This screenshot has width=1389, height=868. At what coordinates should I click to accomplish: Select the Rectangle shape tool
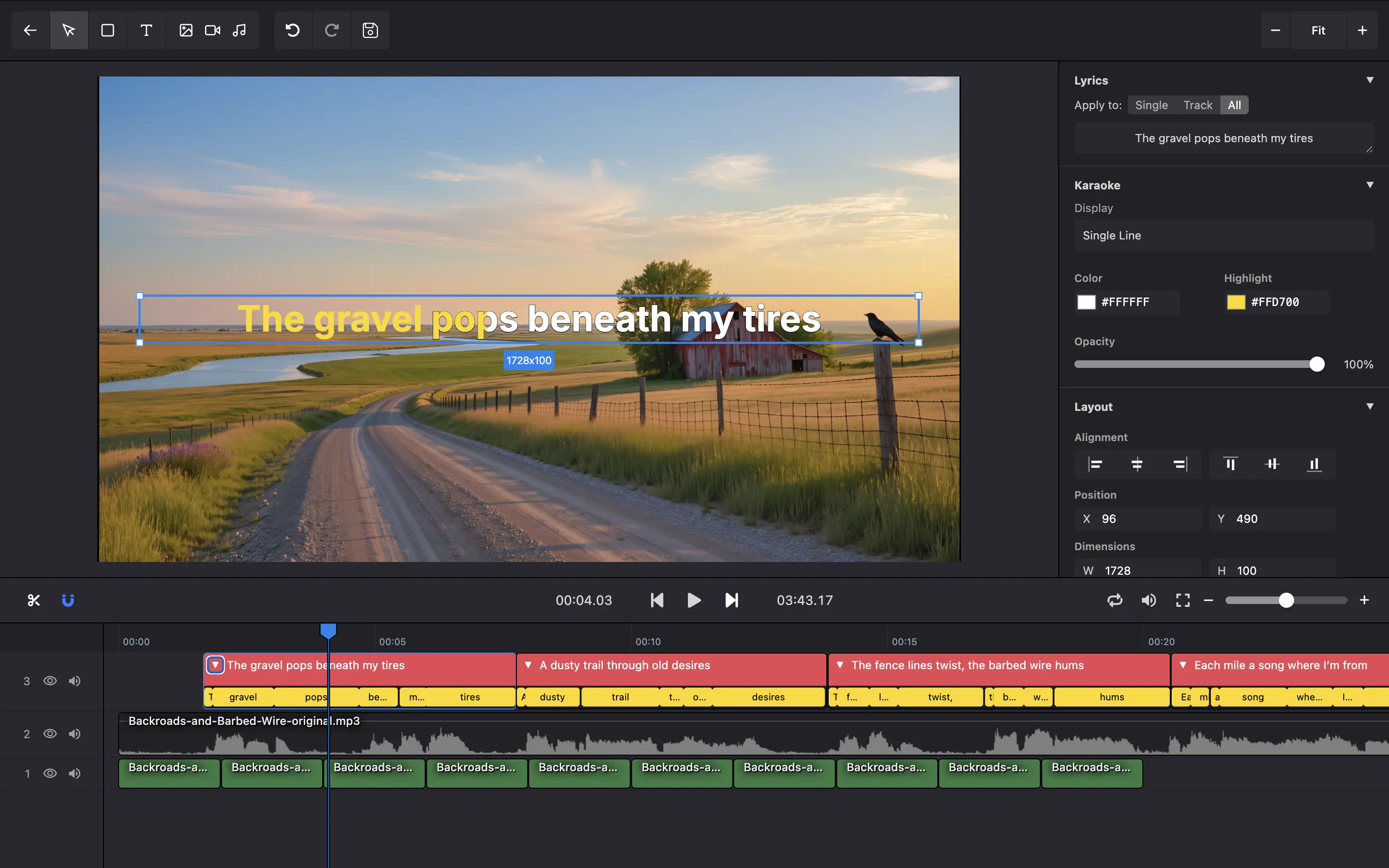[x=107, y=30]
